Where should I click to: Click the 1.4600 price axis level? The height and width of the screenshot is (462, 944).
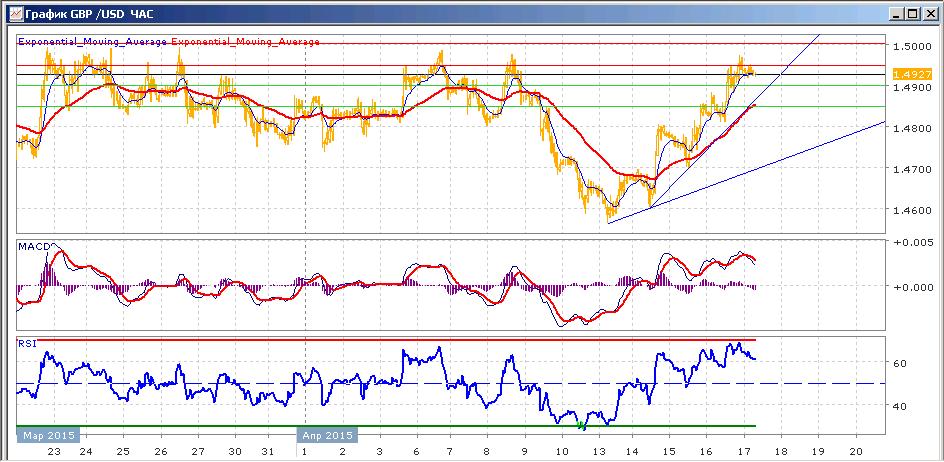pyautogui.click(x=912, y=211)
